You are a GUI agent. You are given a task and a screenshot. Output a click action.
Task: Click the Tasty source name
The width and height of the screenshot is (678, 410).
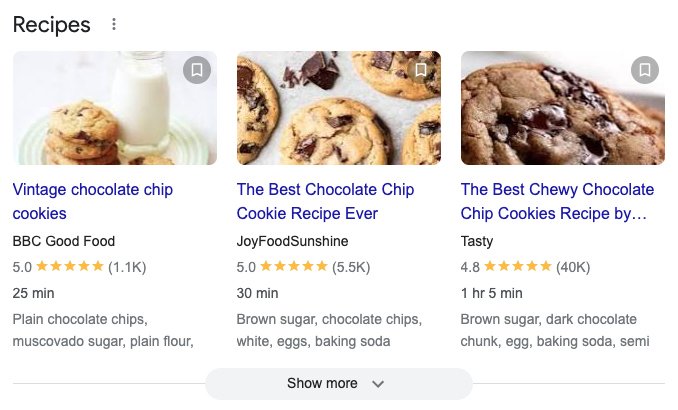[477, 241]
